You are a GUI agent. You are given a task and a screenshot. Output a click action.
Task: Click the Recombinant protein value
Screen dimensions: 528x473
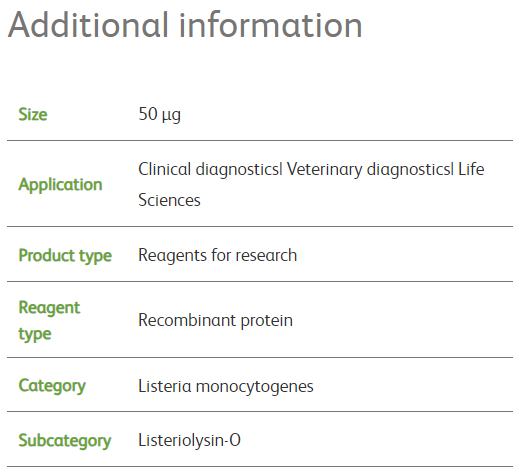coord(216,320)
